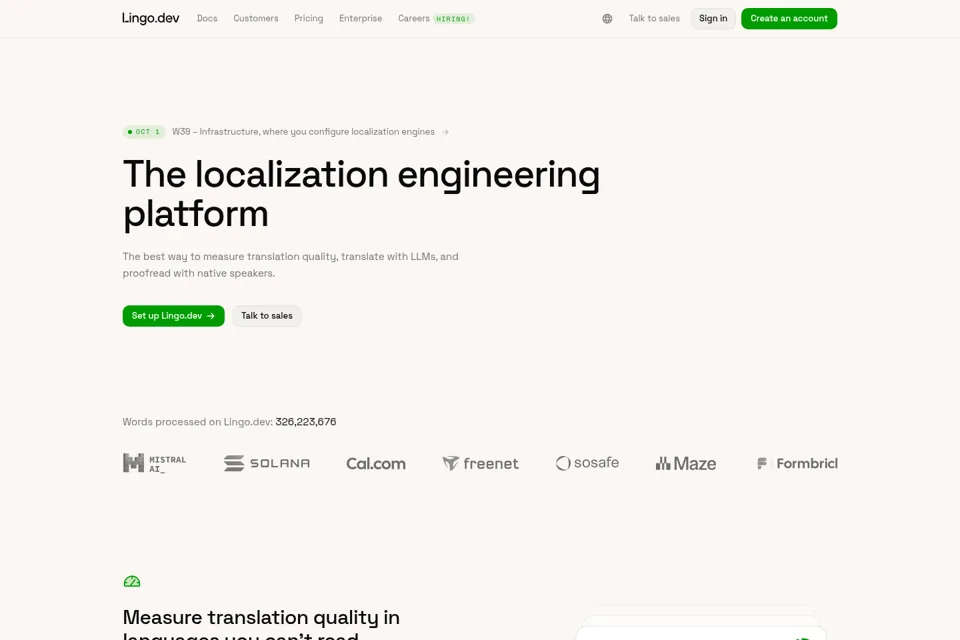Click the green gauge icon above Measure heading
The image size is (960, 640).
coord(132,581)
